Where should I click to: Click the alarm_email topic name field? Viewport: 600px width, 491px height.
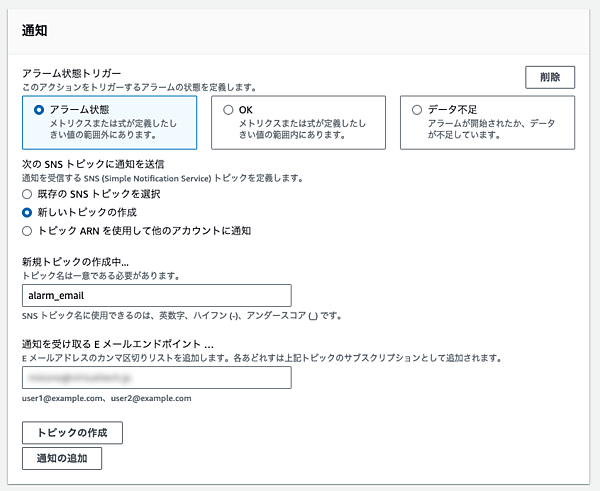tap(156, 295)
